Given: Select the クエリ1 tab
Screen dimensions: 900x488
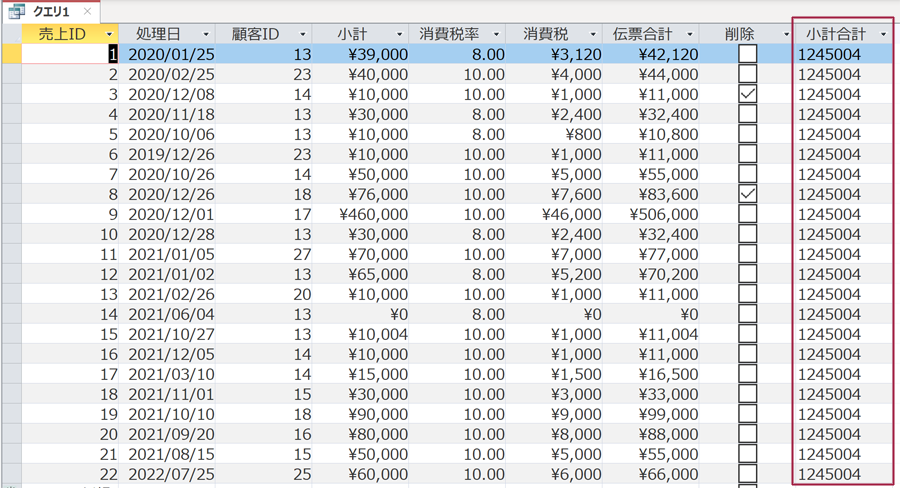Looking at the screenshot, I should [52, 11].
